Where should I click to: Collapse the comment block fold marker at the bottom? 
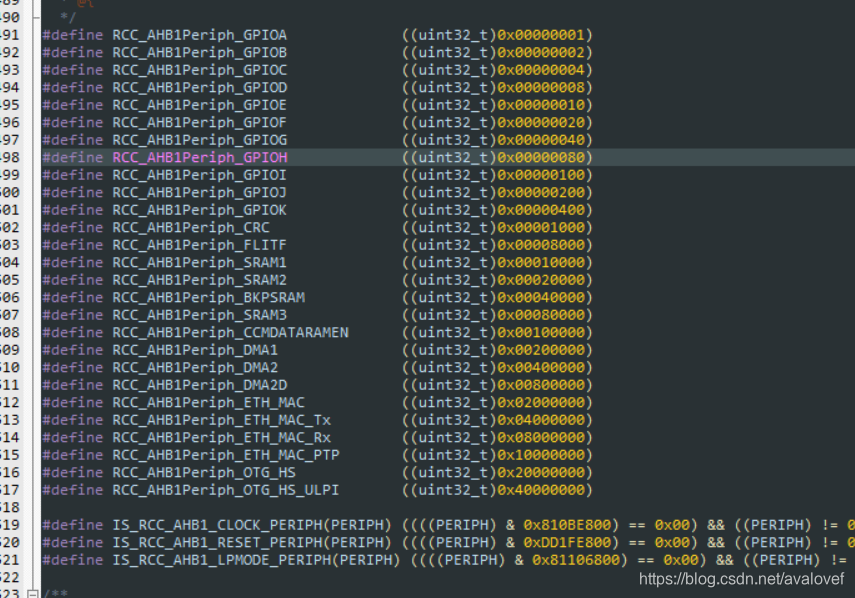[33, 593]
